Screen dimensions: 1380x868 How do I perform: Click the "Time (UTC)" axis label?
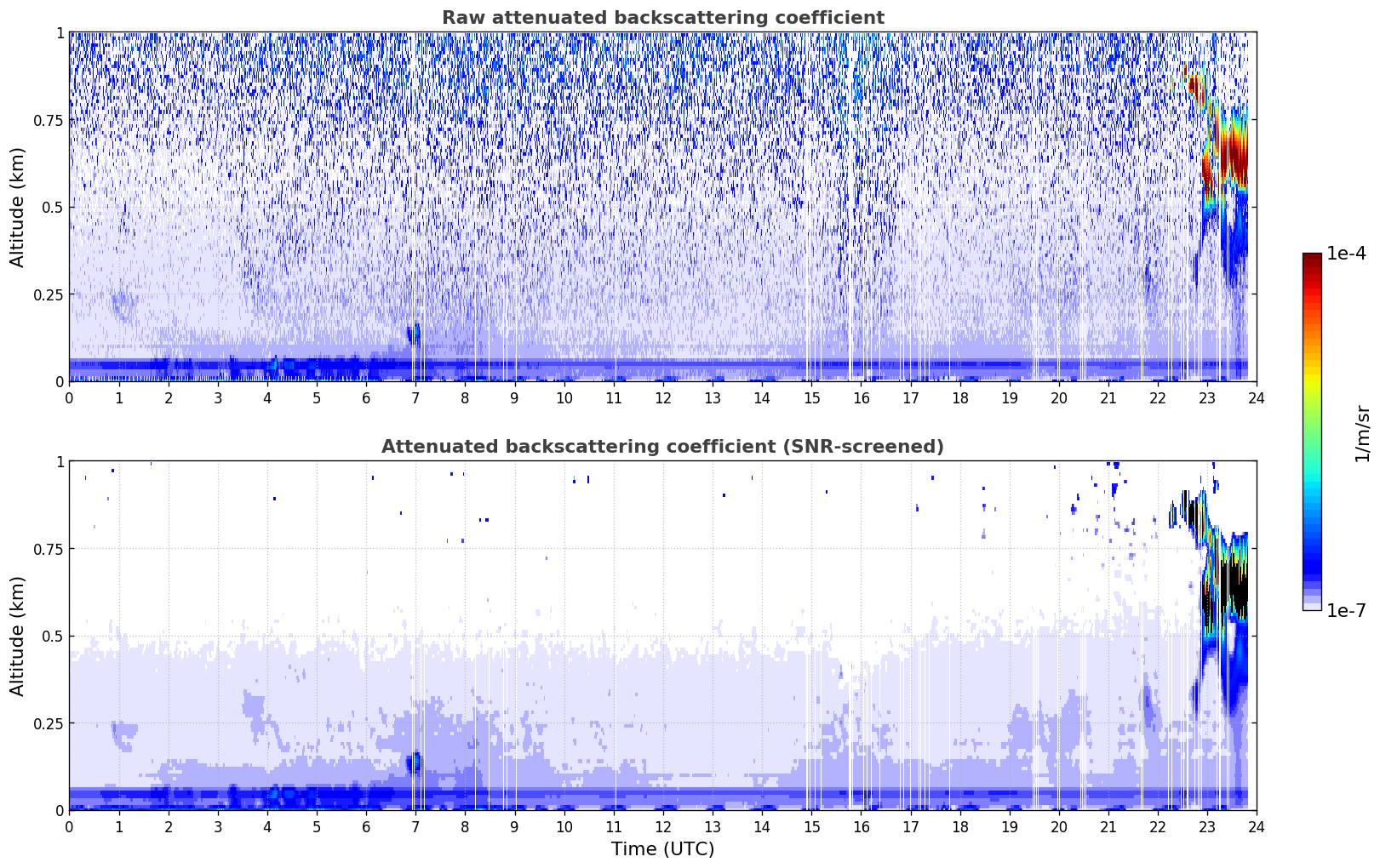[662, 849]
